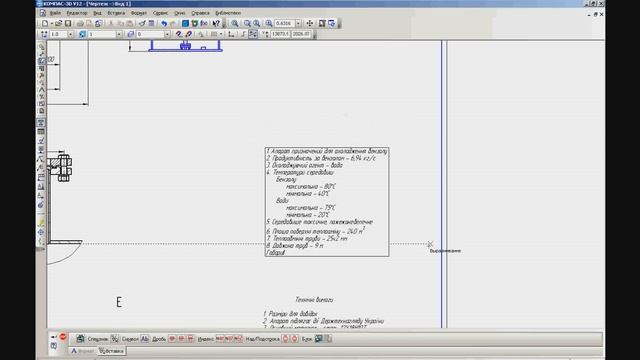Click the Undo arrow icon
Viewport: 640px width, 360px height.
pos(164,24)
